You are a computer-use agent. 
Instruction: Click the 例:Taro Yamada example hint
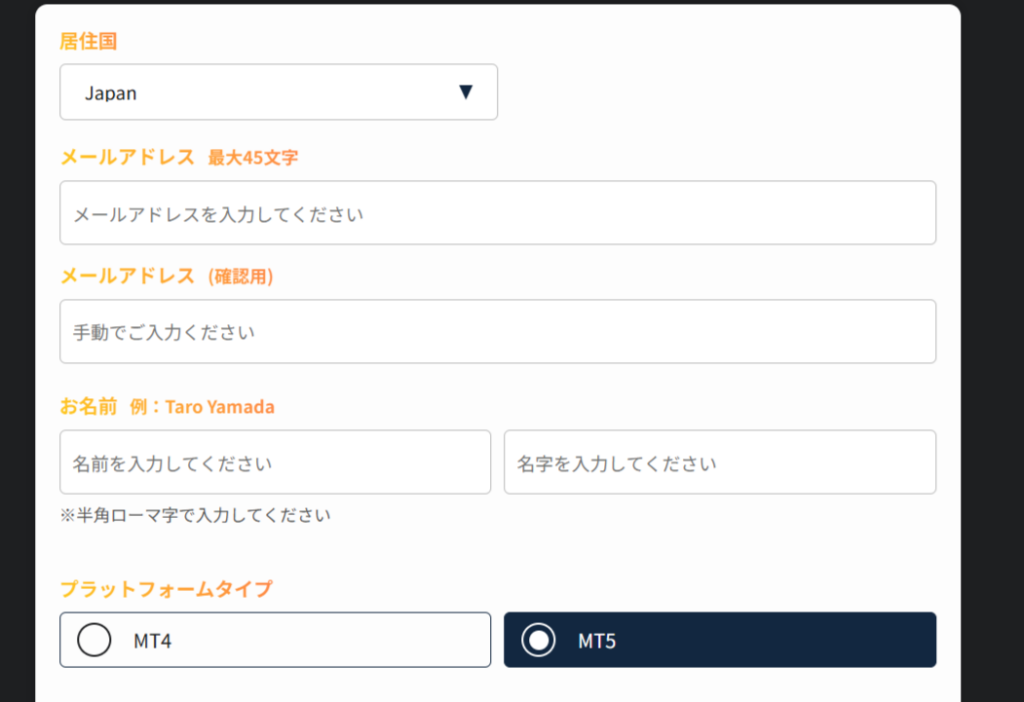coord(202,407)
